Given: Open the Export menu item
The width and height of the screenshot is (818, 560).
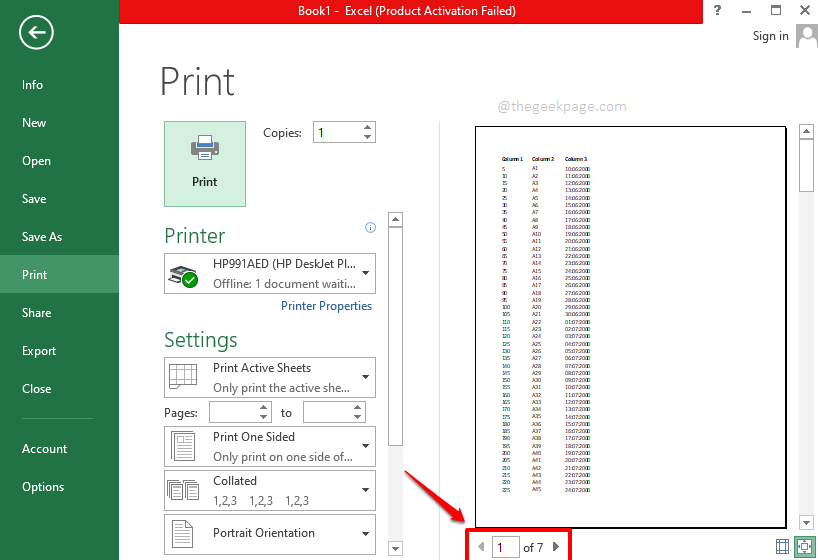Looking at the screenshot, I should tap(39, 351).
